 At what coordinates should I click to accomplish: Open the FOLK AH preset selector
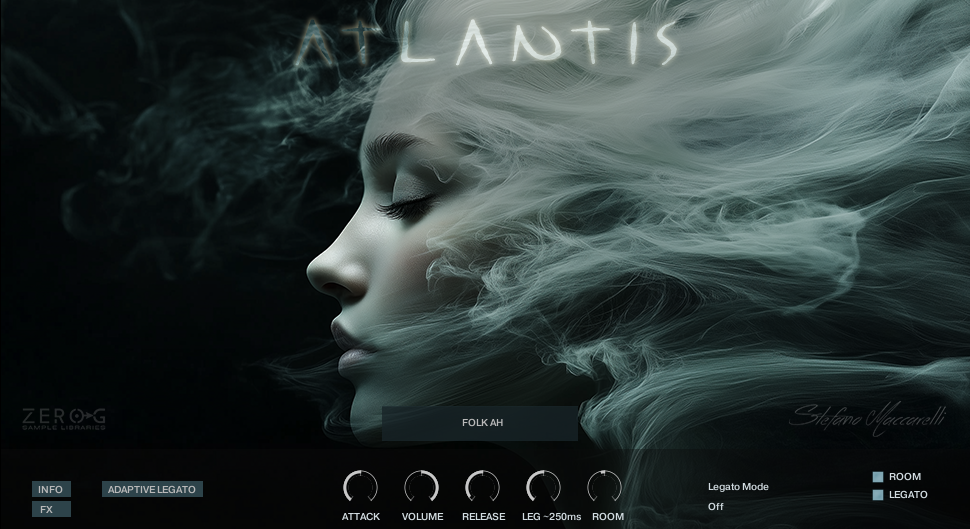pyautogui.click(x=481, y=423)
